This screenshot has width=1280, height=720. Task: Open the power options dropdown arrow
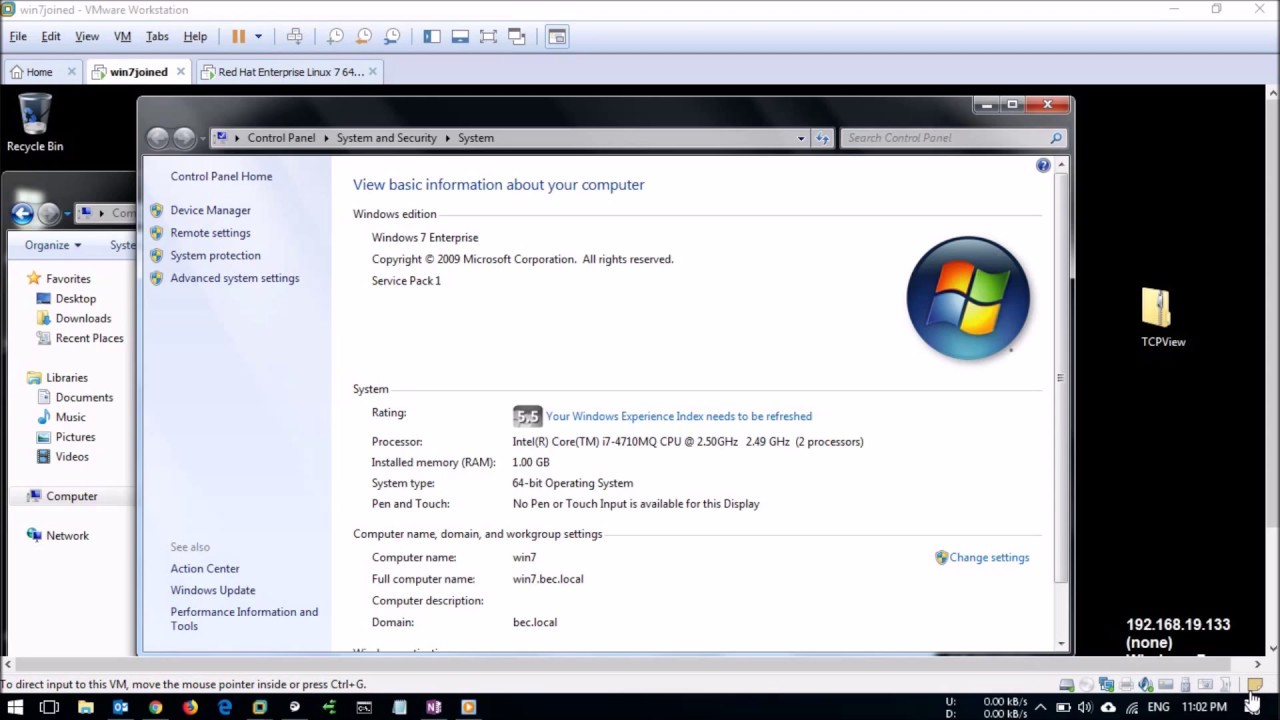[x=258, y=36]
